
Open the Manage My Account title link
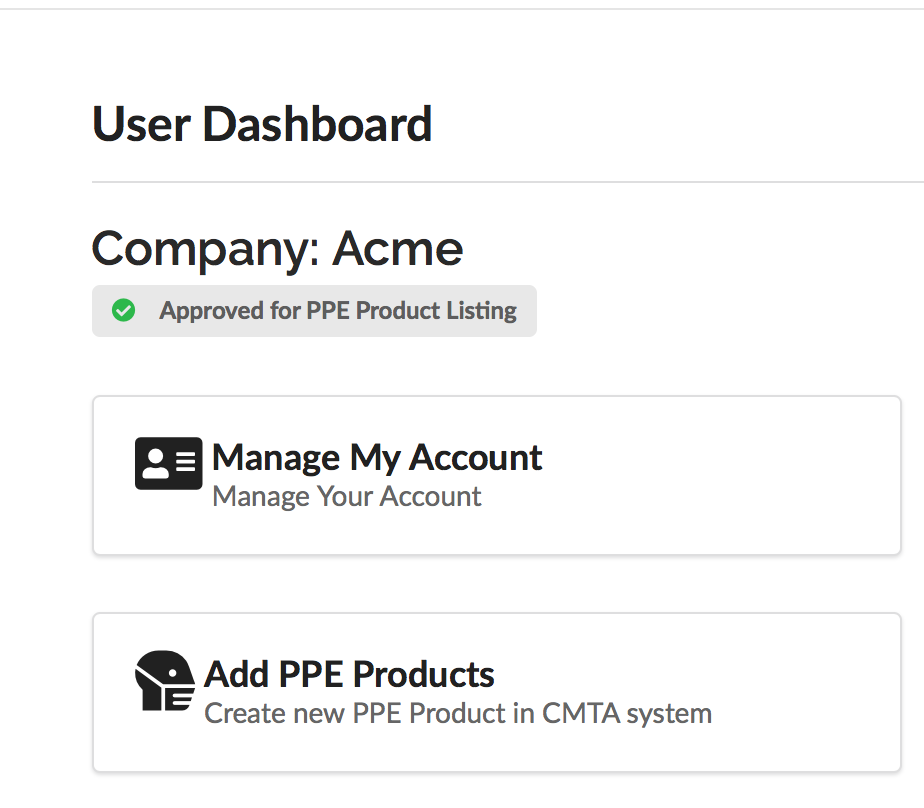pyautogui.click(x=377, y=458)
